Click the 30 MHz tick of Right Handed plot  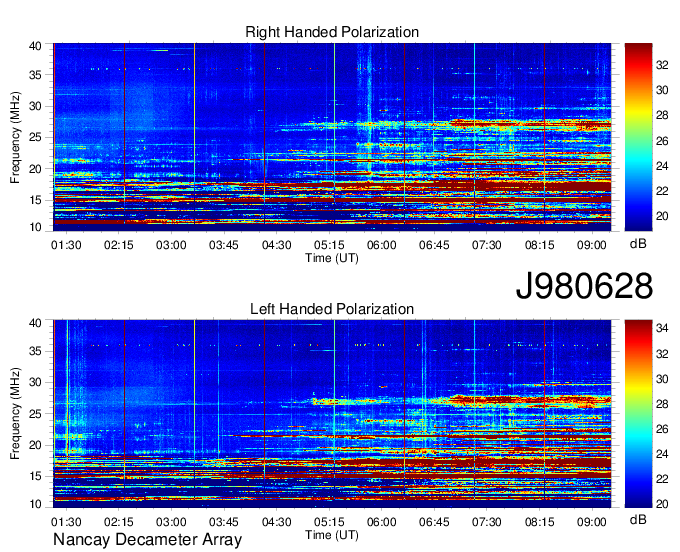tap(35, 106)
